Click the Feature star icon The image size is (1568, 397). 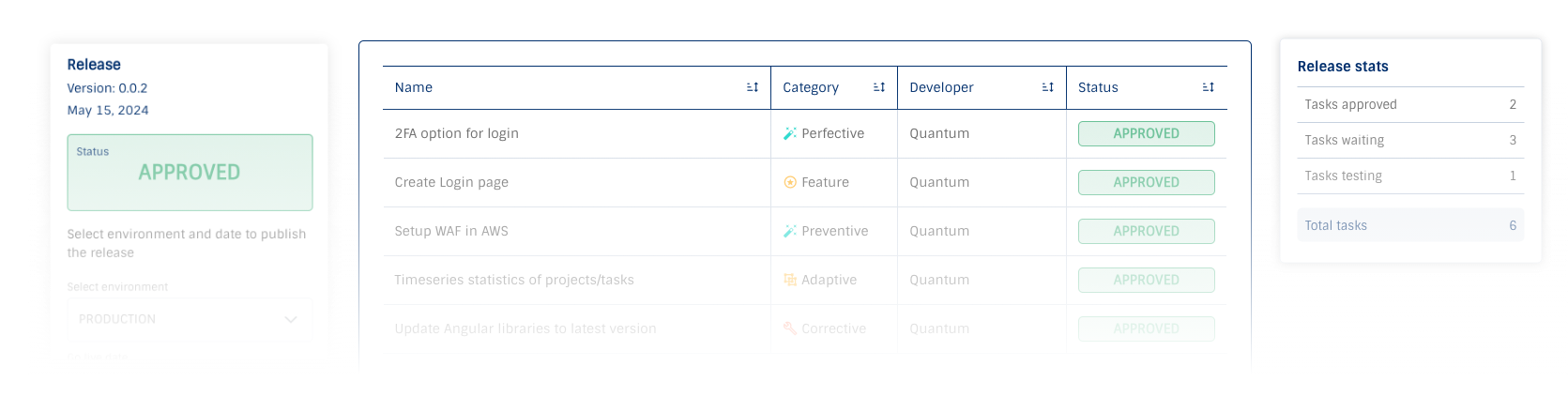tap(790, 182)
